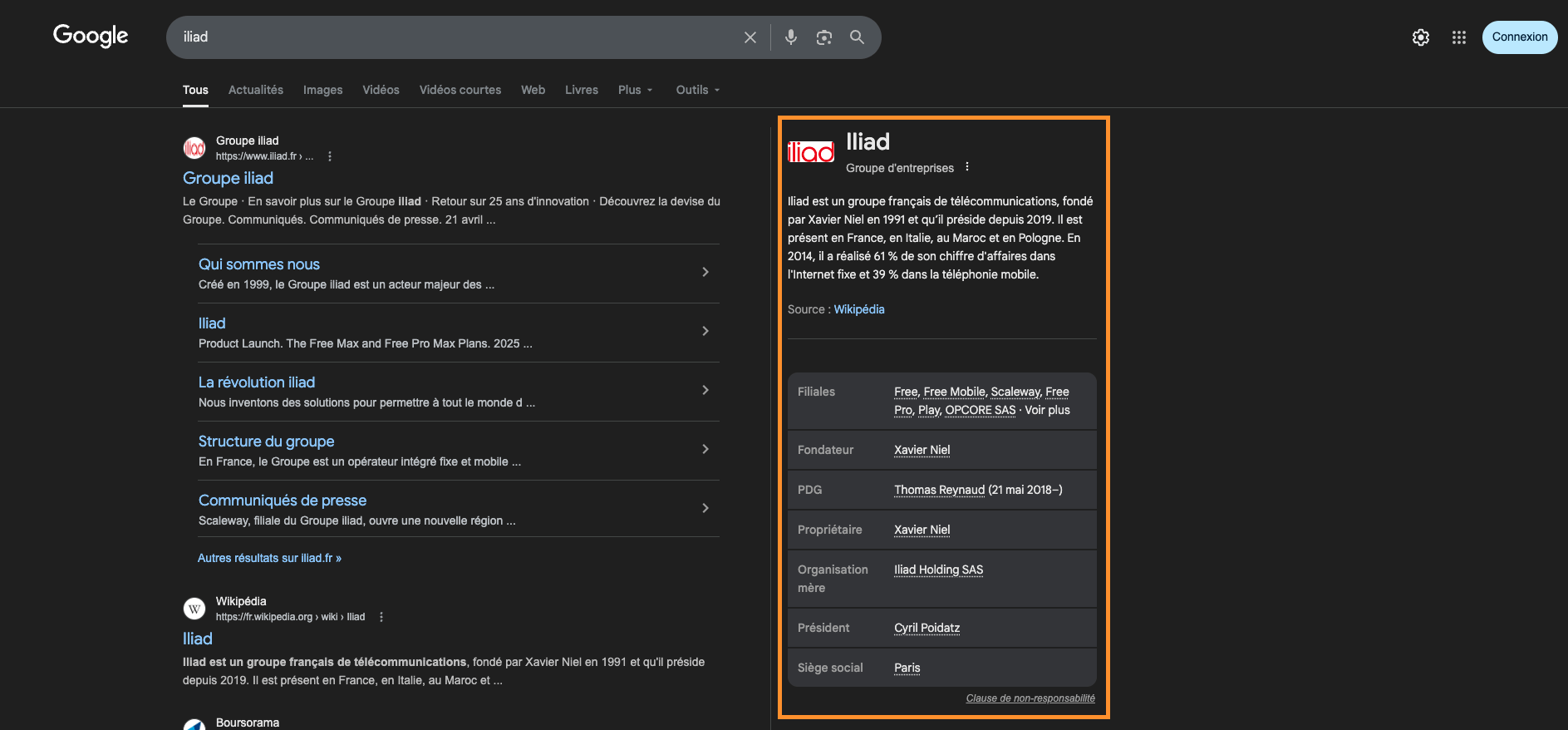Expand the Plus dropdown
The image size is (1568, 730).
[x=636, y=90]
